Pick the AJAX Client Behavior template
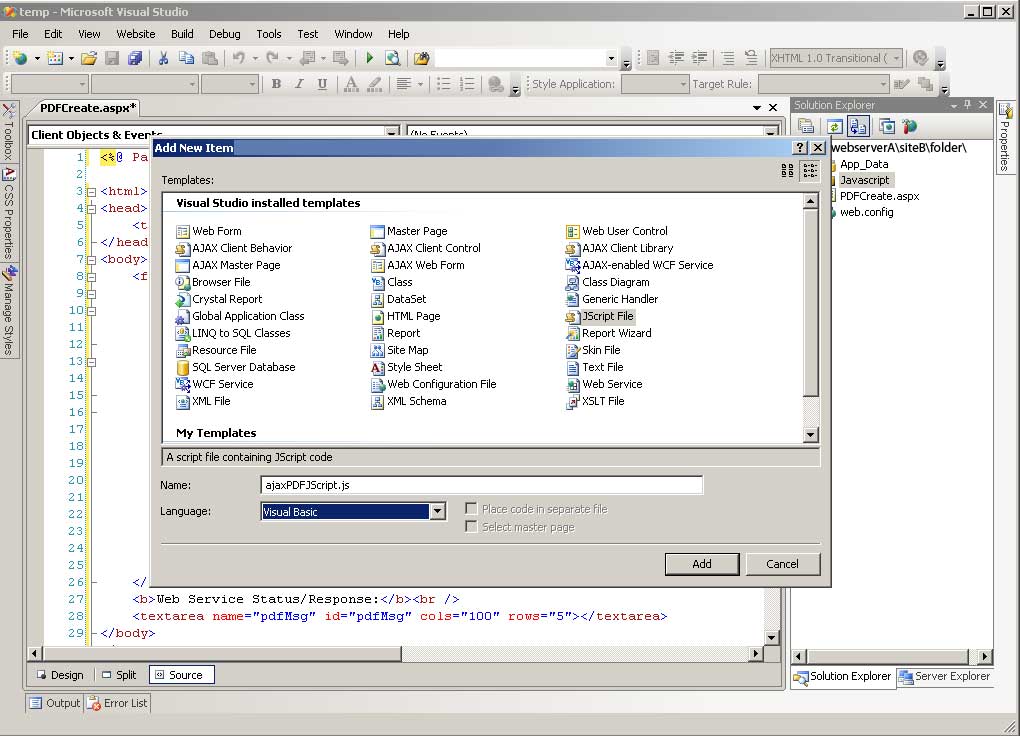The width and height of the screenshot is (1020, 736). (234, 248)
